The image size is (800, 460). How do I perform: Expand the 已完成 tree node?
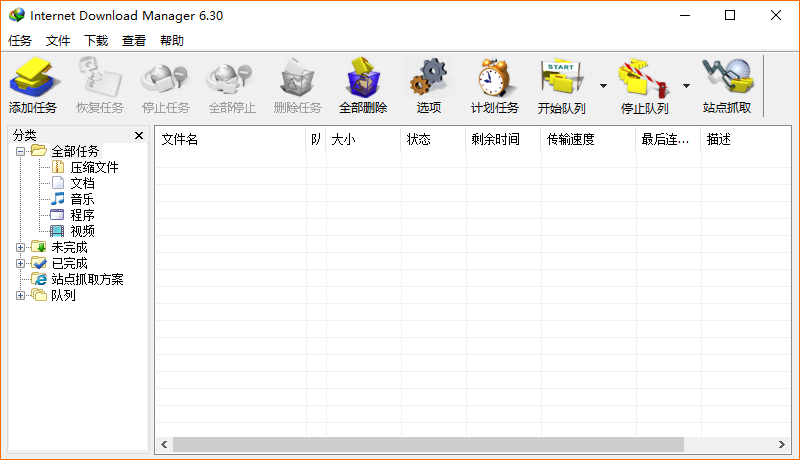pyautogui.click(x=20, y=263)
